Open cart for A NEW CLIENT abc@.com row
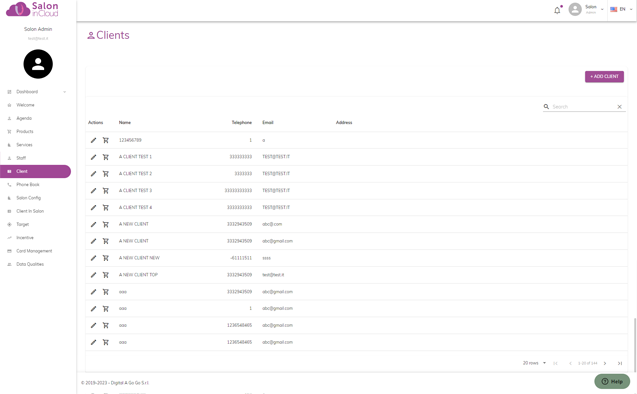 coord(106,224)
